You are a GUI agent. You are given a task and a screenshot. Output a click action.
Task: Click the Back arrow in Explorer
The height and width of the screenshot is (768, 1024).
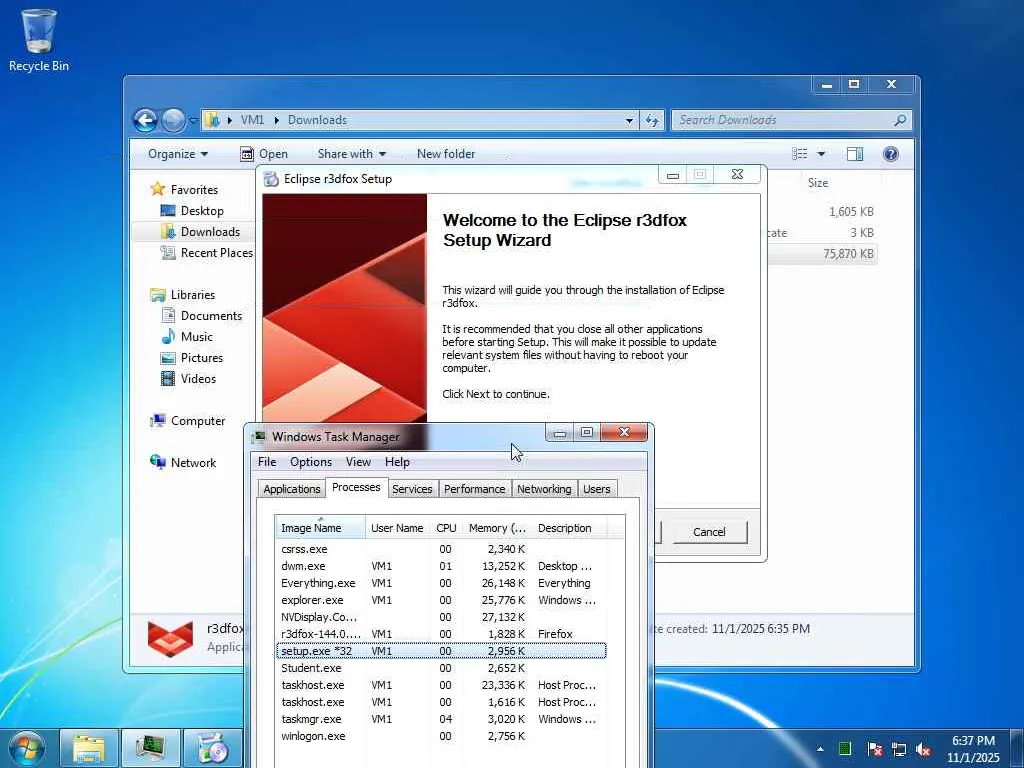coord(145,120)
